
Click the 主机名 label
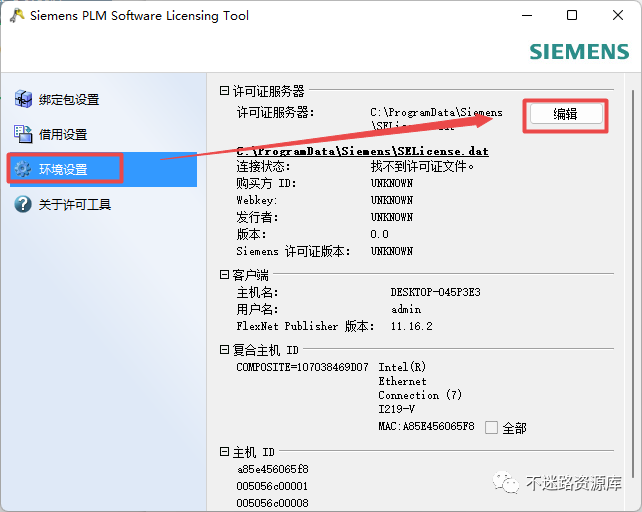pos(257,292)
